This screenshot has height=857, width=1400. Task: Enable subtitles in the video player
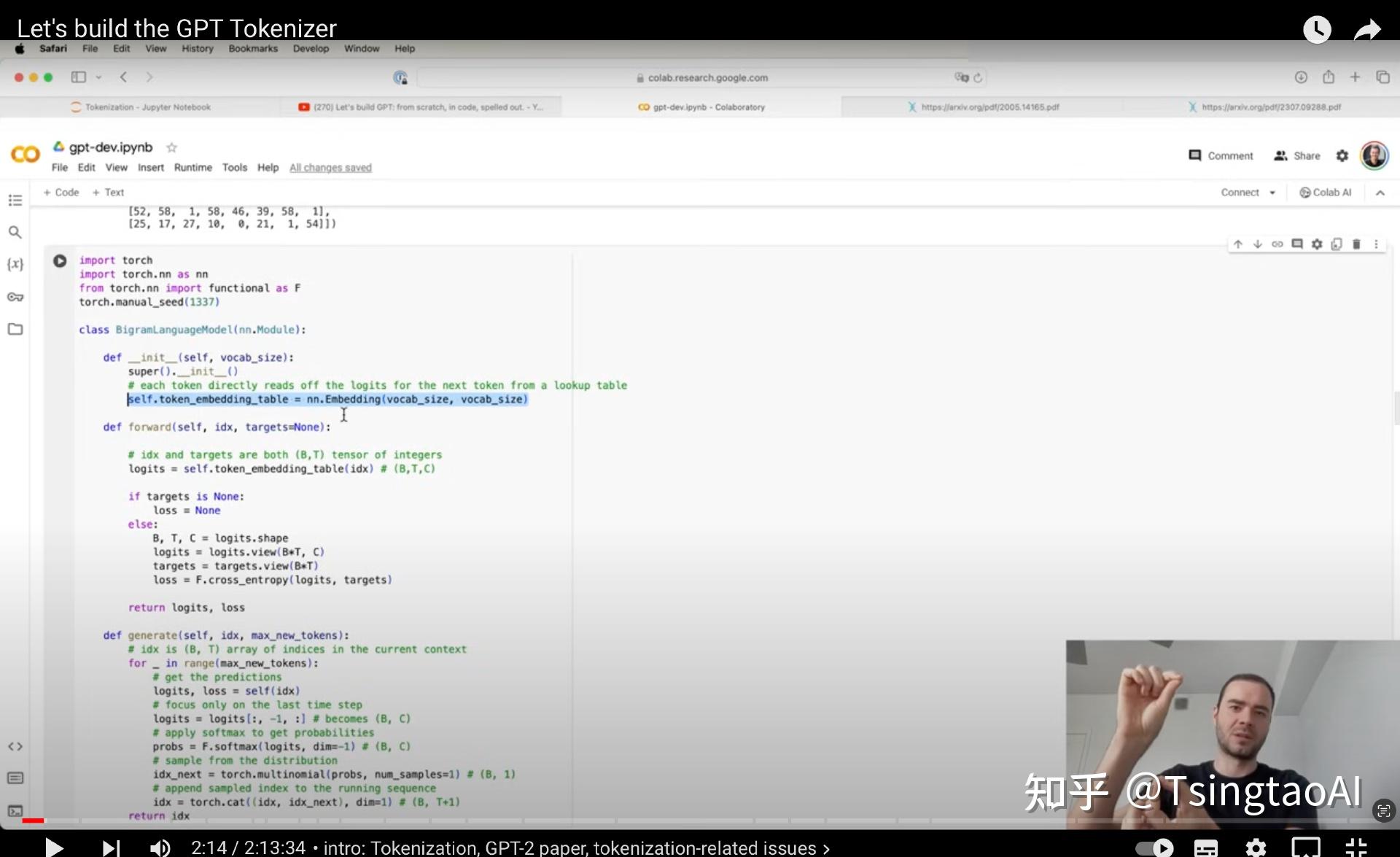point(1207,848)
